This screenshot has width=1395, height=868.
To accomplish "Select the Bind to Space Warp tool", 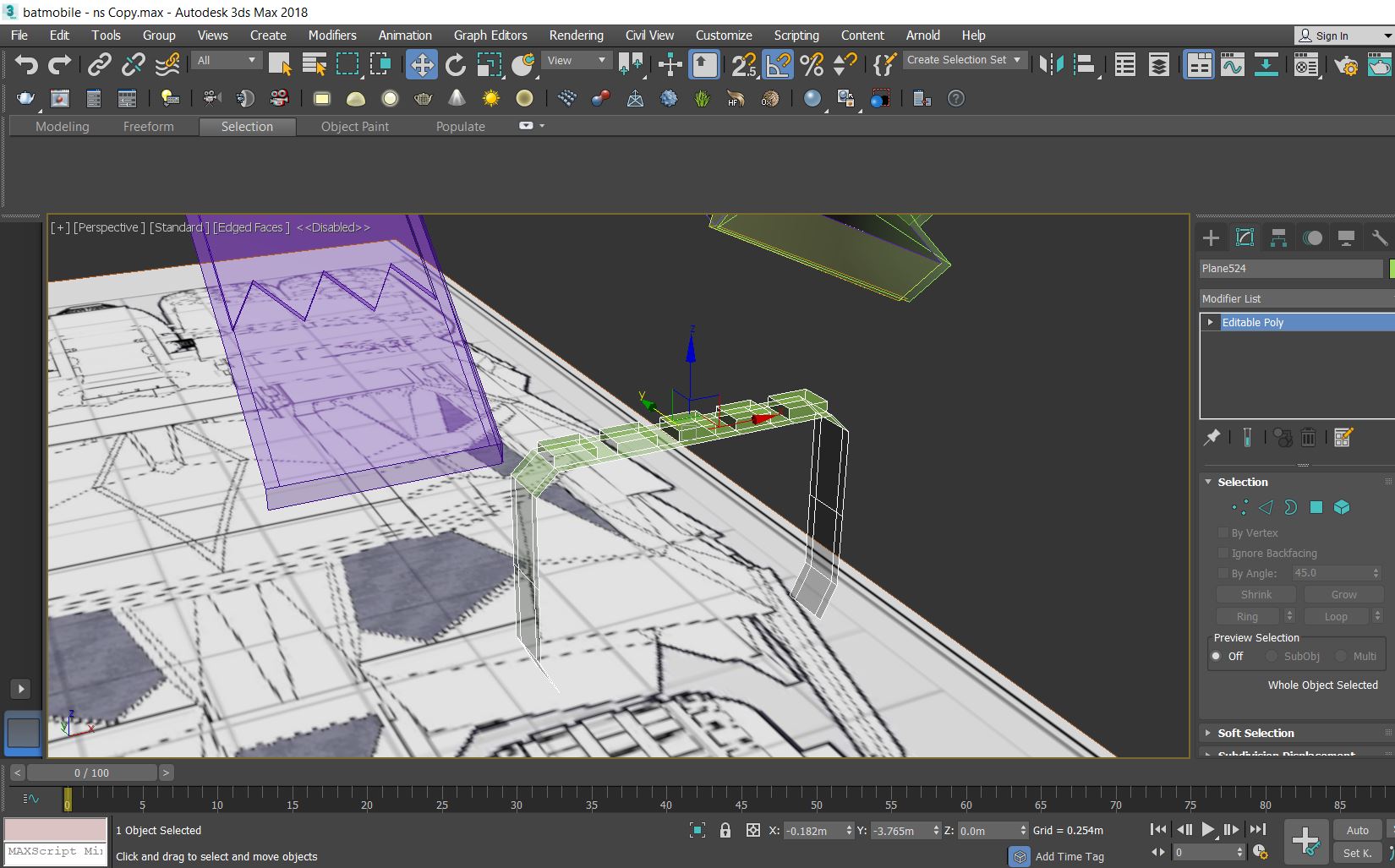I will 167,64.
